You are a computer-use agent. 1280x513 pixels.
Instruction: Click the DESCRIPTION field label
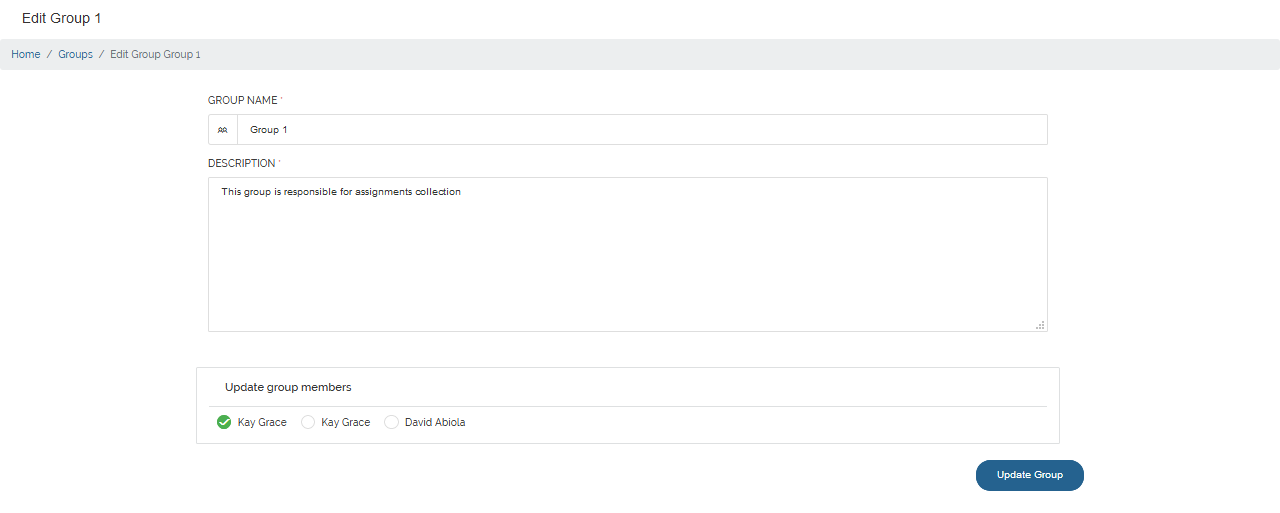[241, 163]
